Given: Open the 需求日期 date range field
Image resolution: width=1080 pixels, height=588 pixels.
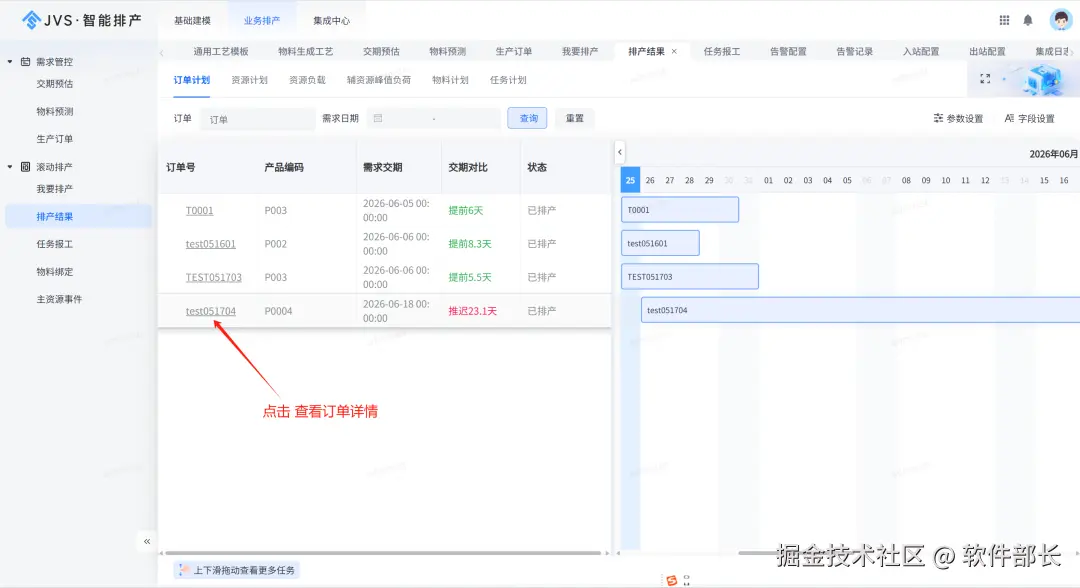Looking at the screenshot, I should (434, 118).
